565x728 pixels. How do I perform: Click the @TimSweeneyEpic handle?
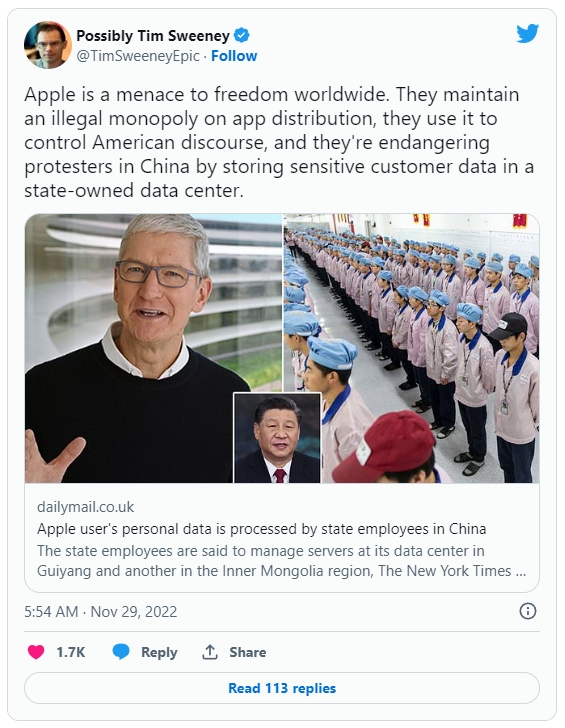(x=138, y=56)
